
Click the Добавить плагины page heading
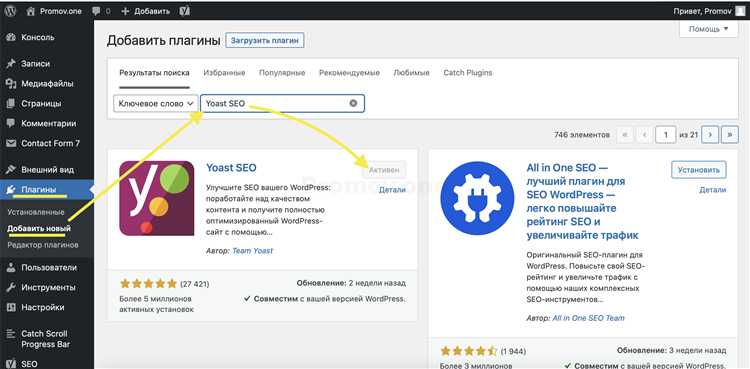164,40
